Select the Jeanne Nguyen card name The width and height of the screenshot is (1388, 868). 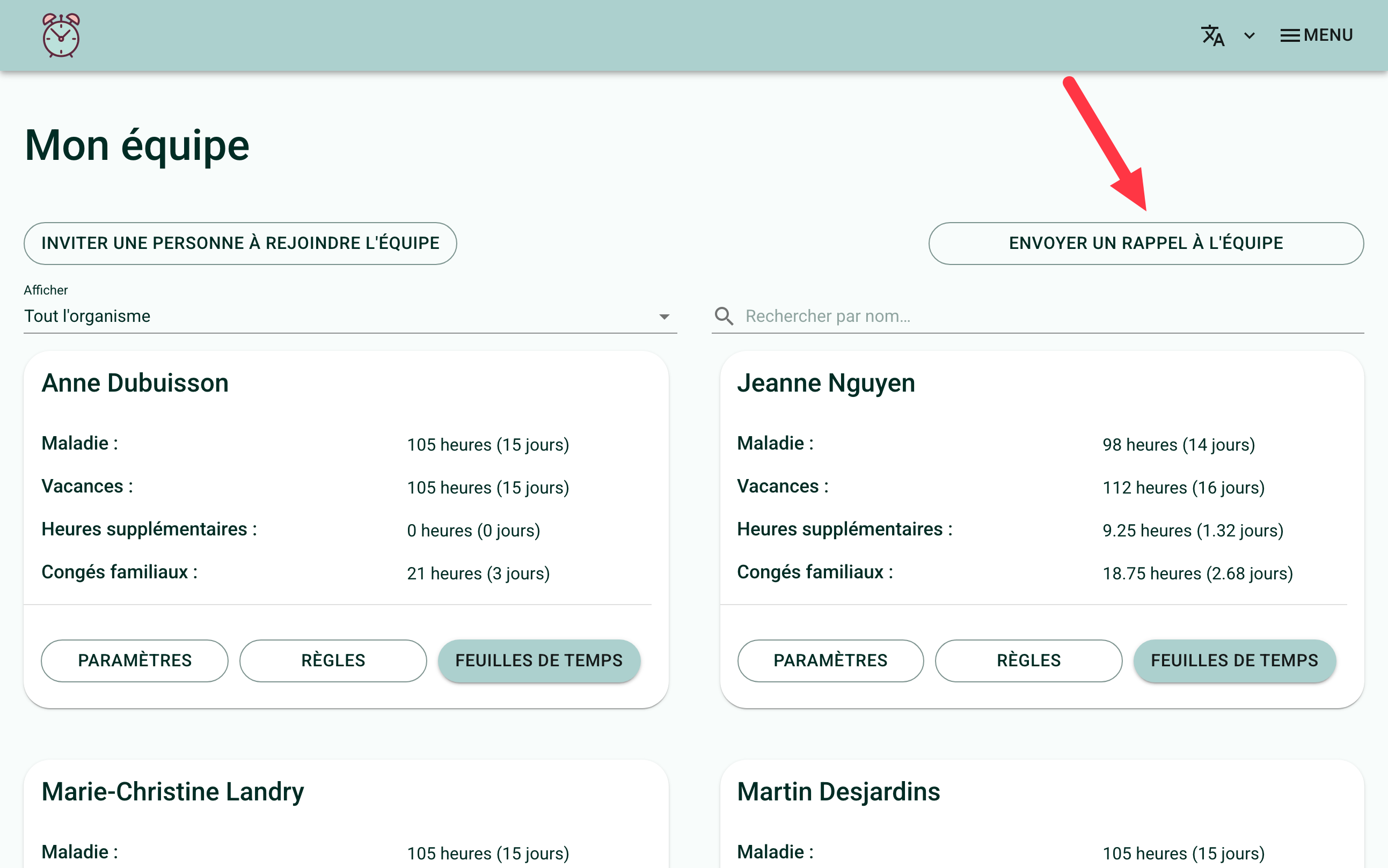coord(826,383)
